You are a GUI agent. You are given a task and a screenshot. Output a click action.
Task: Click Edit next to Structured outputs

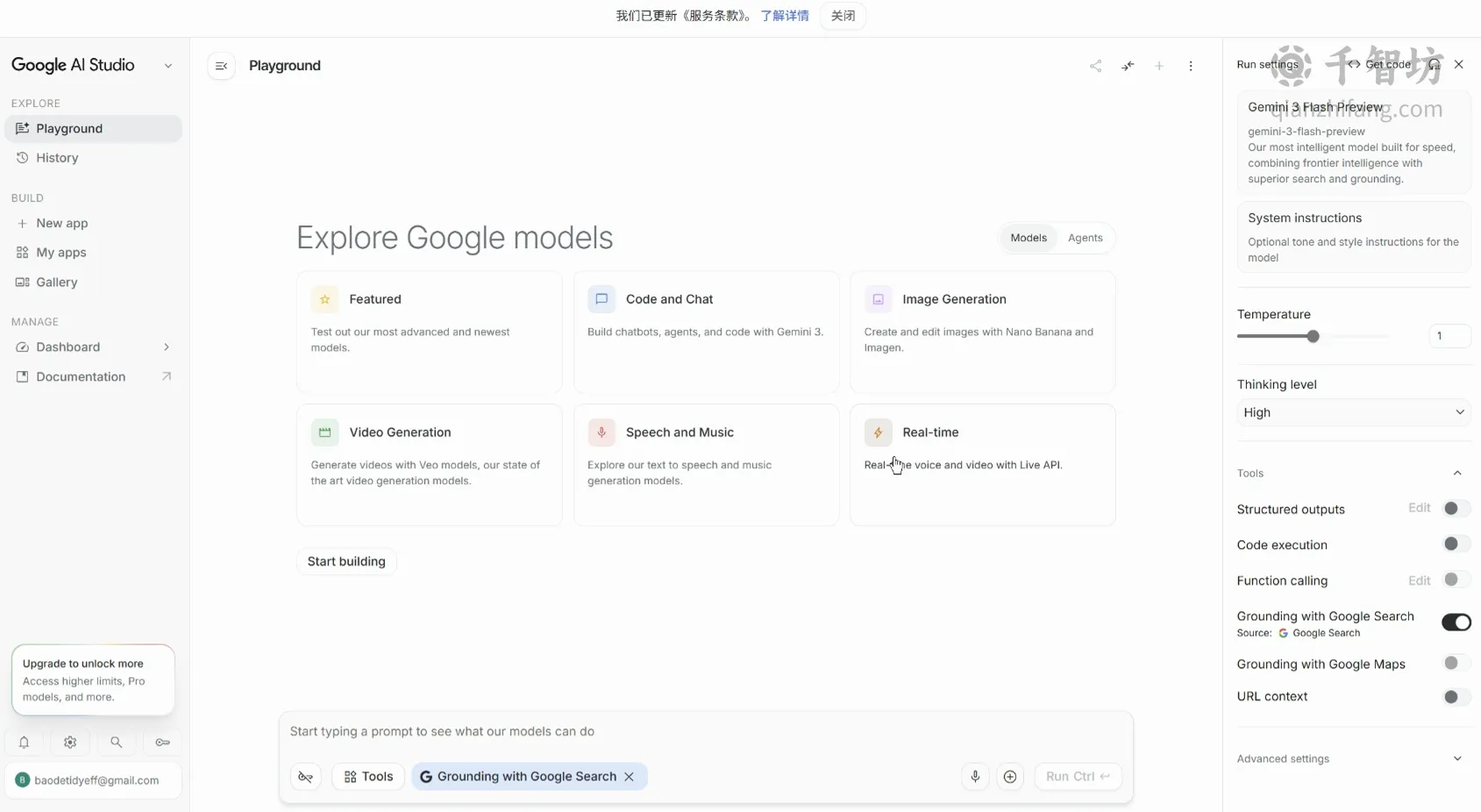pyautogui.click(x=1419, y=508)
